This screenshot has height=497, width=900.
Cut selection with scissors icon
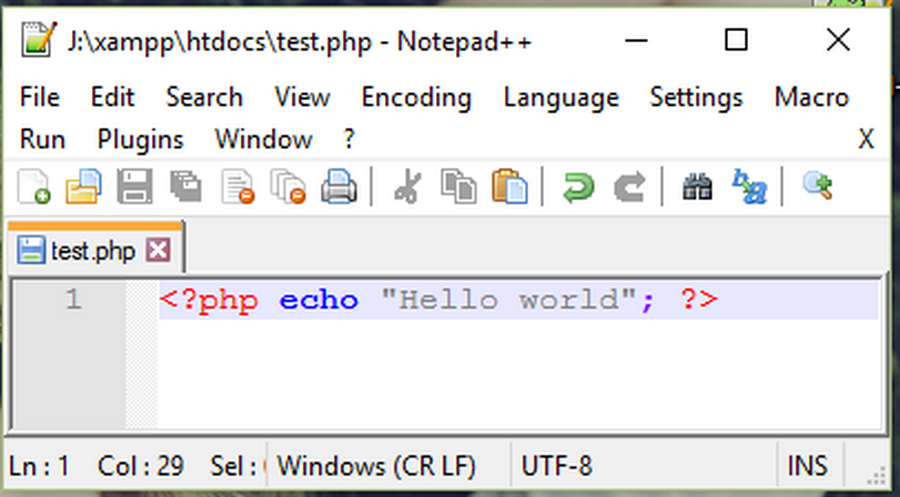pos(408,187)
